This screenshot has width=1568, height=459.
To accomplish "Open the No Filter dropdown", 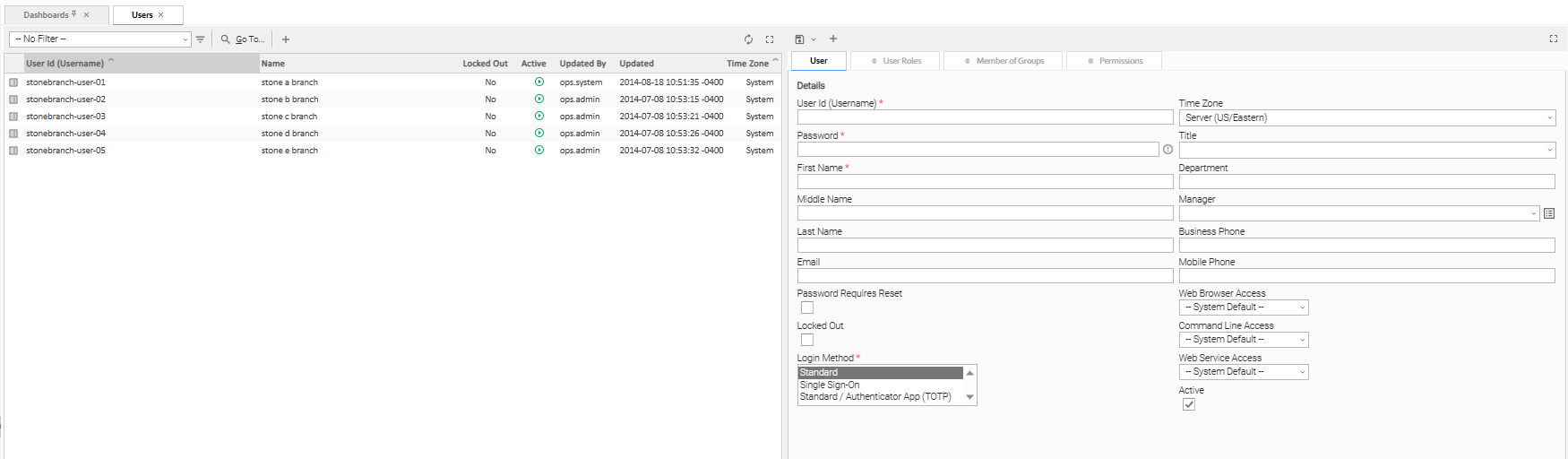I will pos(100,39).
